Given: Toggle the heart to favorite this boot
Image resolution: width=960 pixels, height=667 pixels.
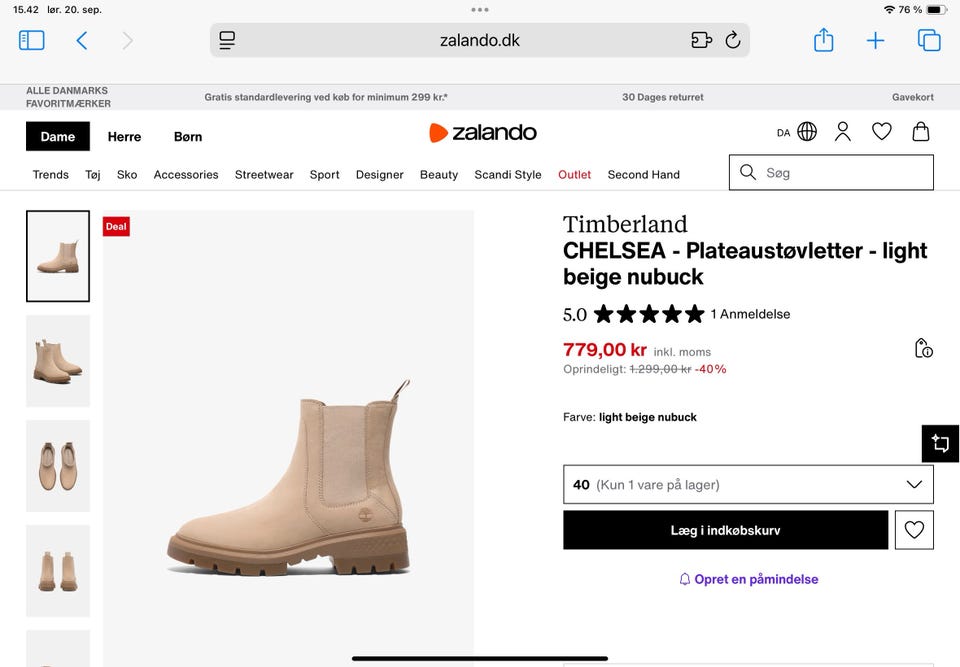Looking at the screenshot, I should (x=914, y=530).
